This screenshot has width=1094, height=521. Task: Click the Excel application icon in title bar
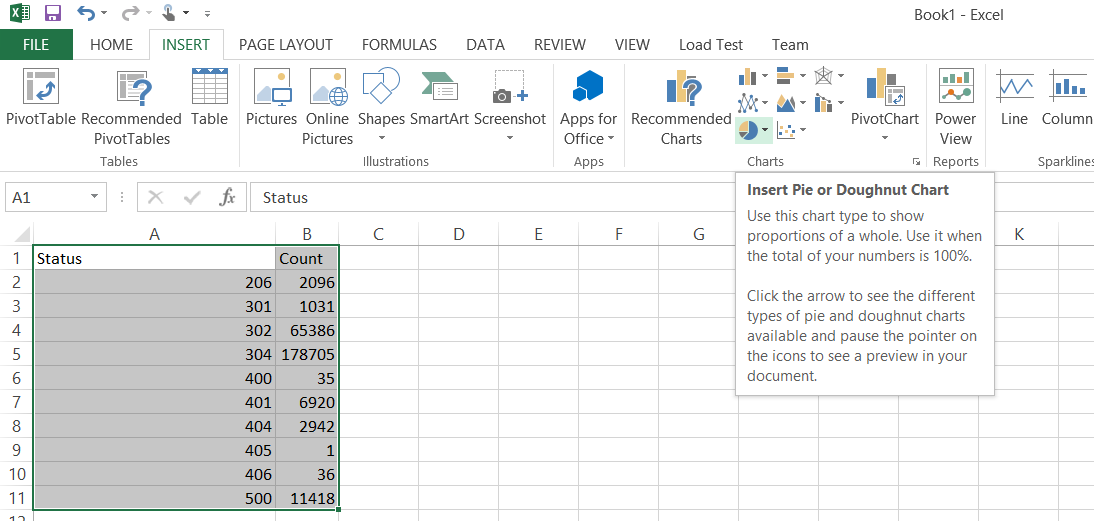(20, 13)
